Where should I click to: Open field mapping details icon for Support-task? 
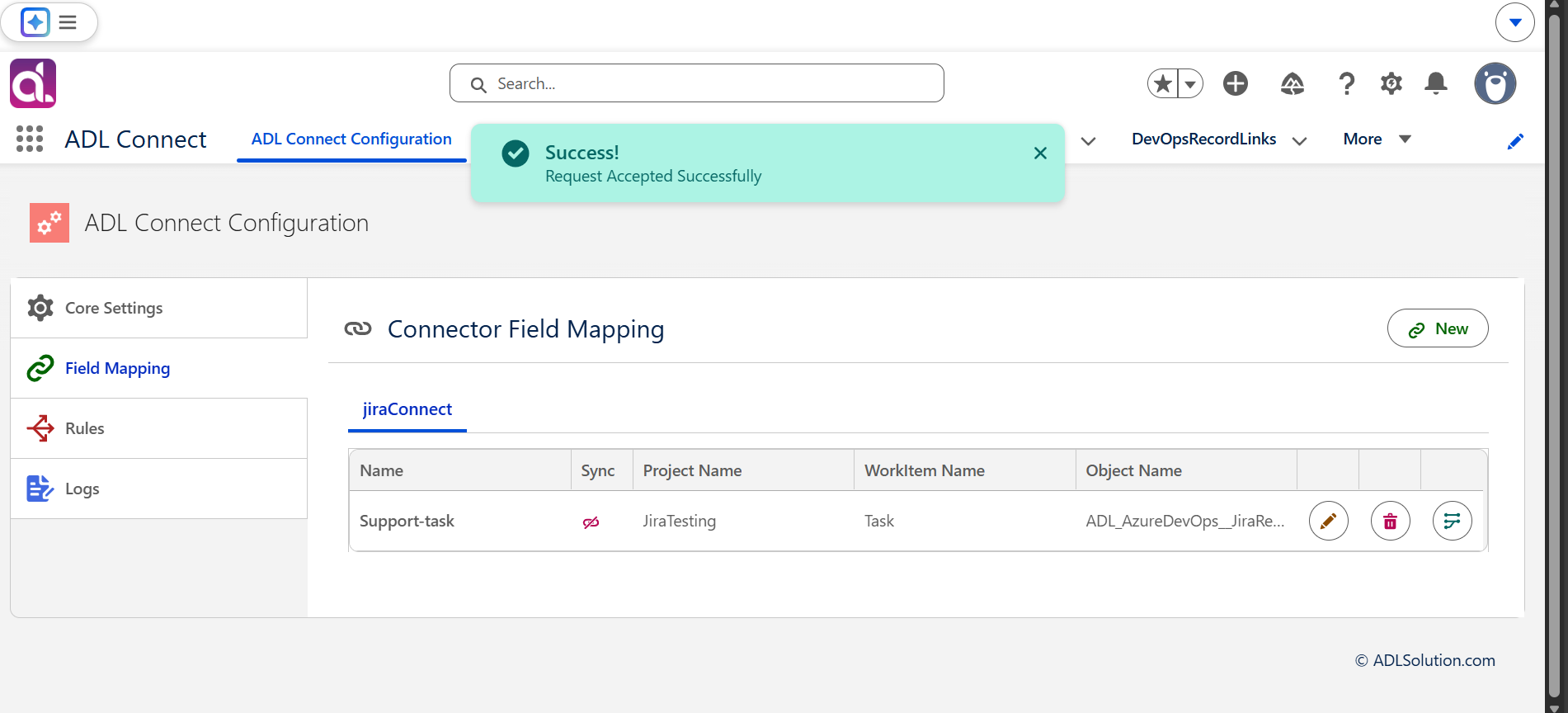pyautogui.click(x=1452, y=521)
